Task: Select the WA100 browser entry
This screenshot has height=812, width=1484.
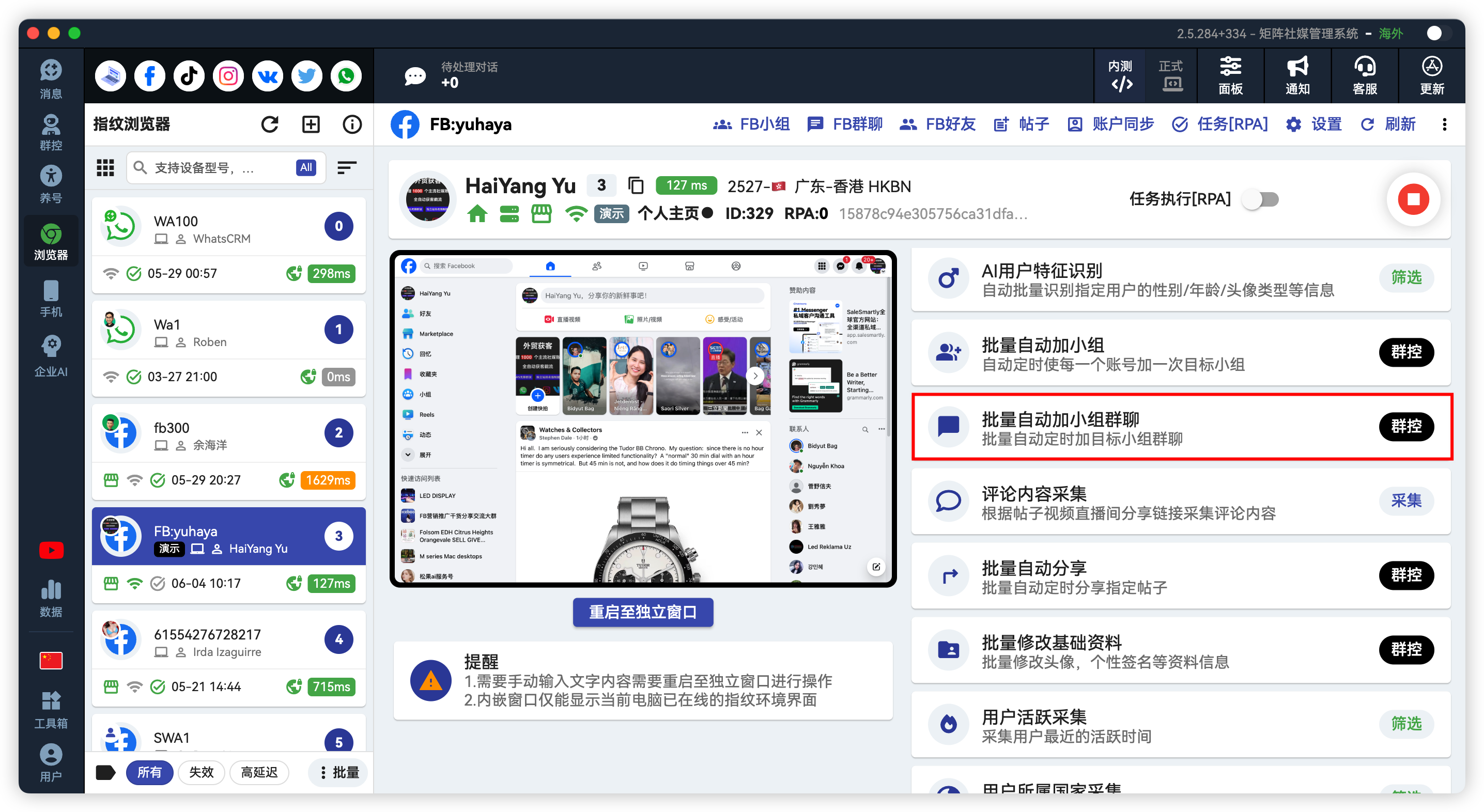Action: click(x=229, y=246)
